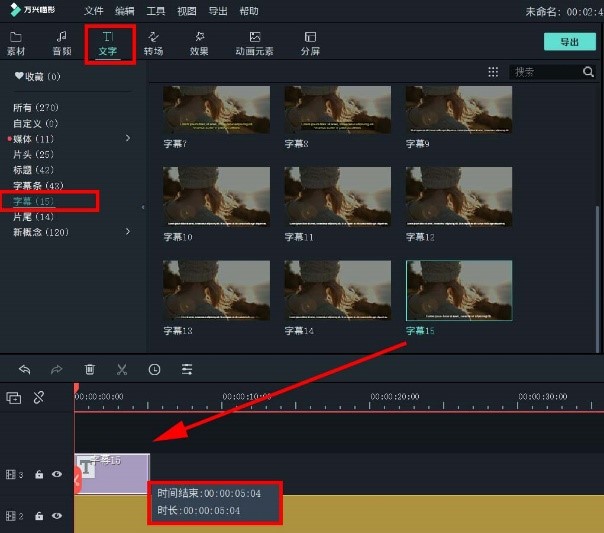The image size is (604, 533).
Task: Open the 导出 menu in menu bar
Action: pyautogui.click(x=218, y=11)
